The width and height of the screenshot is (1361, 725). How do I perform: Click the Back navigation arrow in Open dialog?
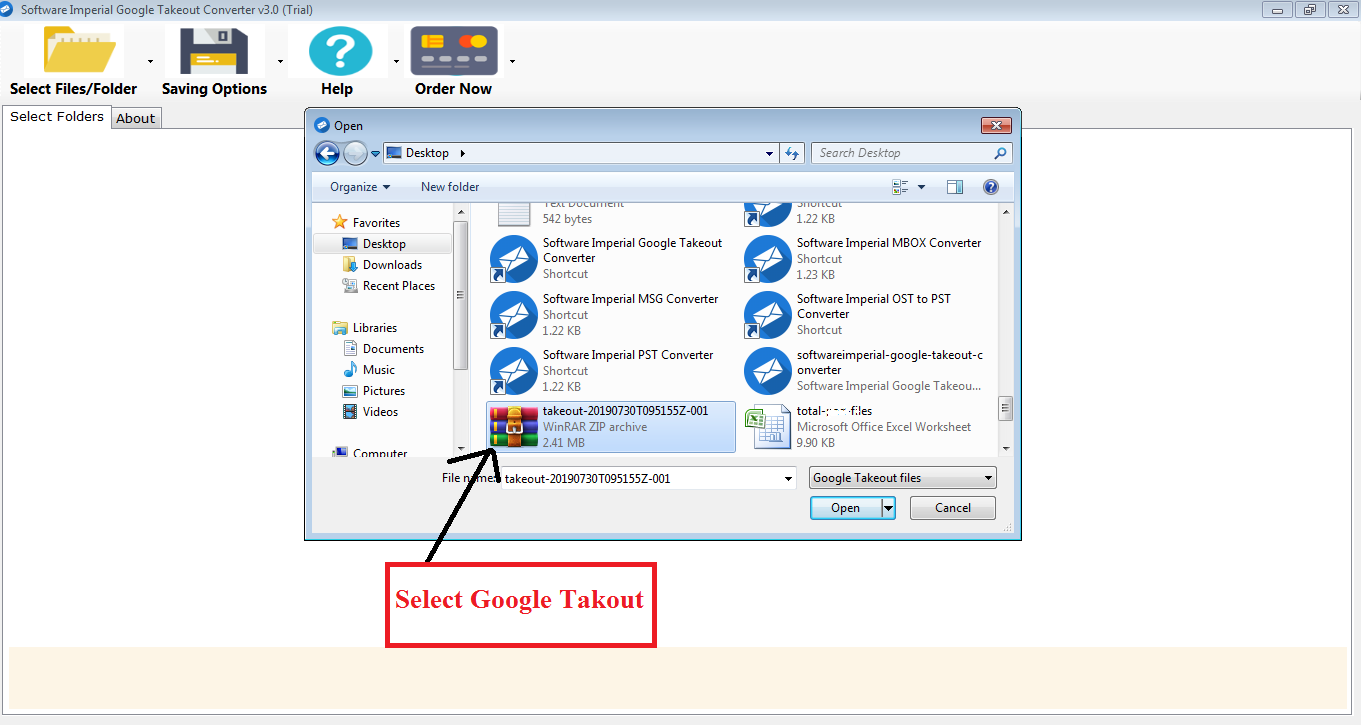(x=327, y=153)
